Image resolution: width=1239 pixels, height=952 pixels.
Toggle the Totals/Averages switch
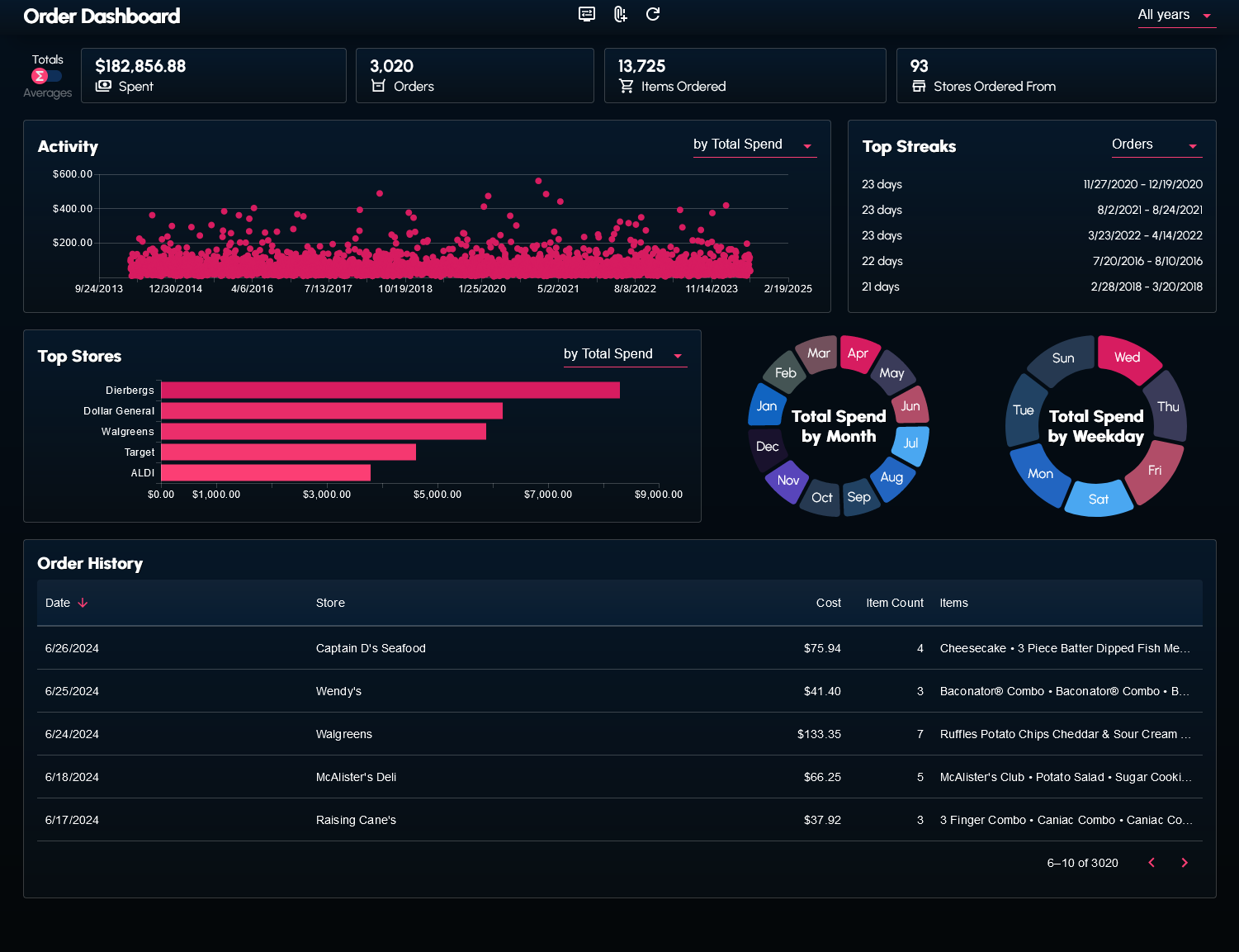(x=46, y=76)
